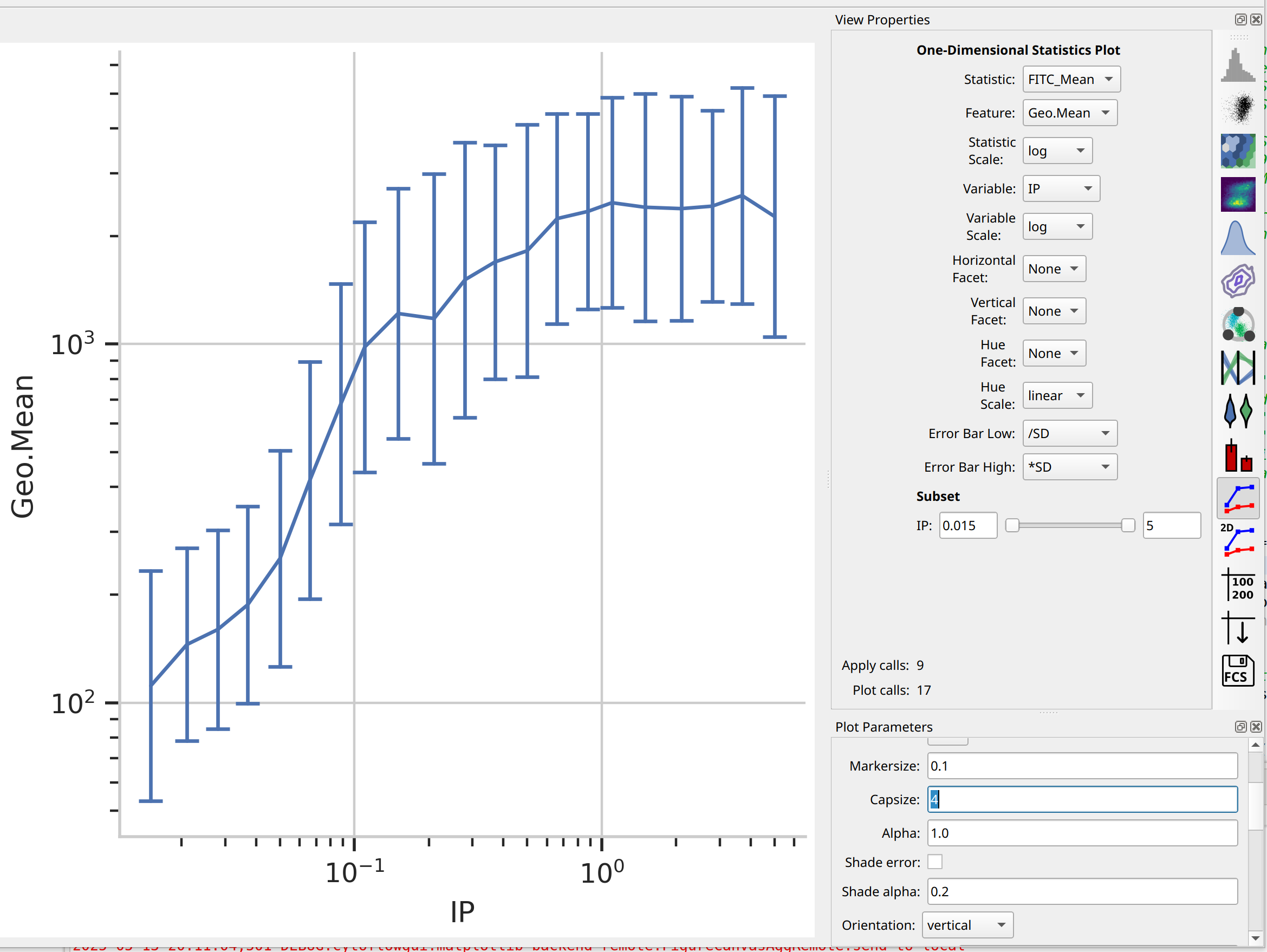The height and width of the screenshot is (952, 1267).
Task: Open the Statistic FITC_Mean dropdown
Action: coord(1071,79)
